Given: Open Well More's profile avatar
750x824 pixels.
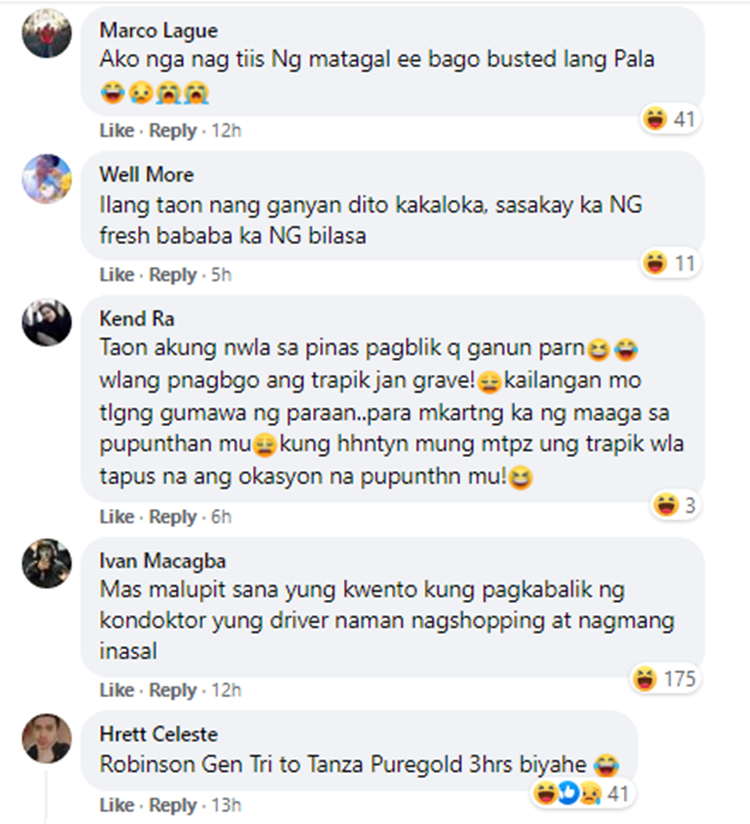Looking at the screenshot, I should tap(47, 179).
